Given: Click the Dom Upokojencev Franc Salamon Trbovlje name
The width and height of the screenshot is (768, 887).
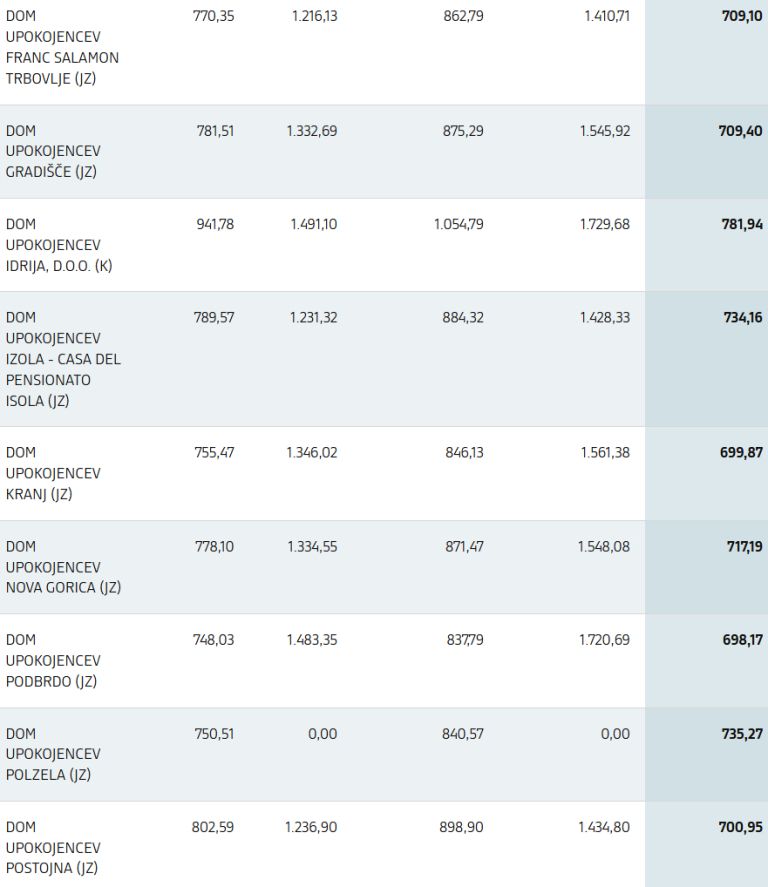Looking at the screenshot, I should 62,47.
